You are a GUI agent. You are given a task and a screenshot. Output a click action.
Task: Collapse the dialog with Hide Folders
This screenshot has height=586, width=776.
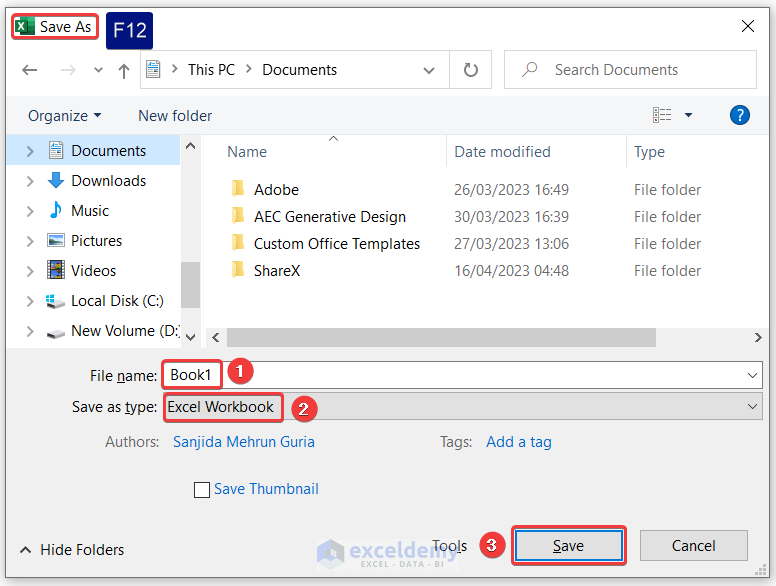[72, 550]
